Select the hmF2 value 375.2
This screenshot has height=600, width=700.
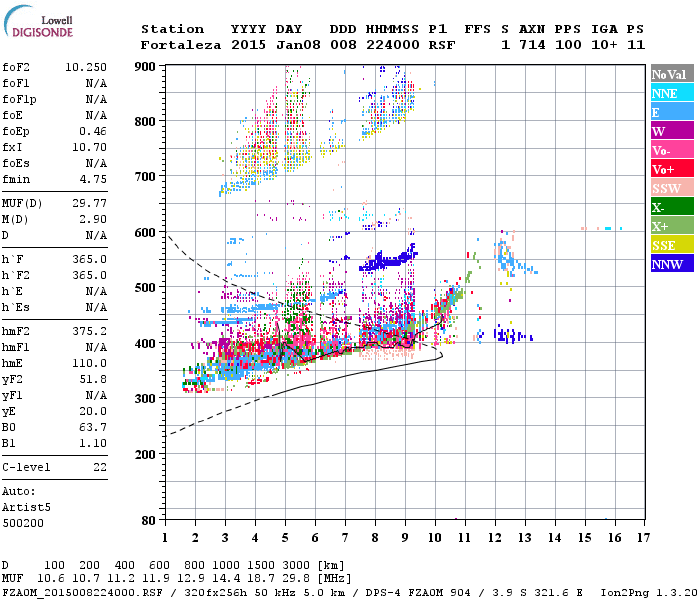coord(90,331)
